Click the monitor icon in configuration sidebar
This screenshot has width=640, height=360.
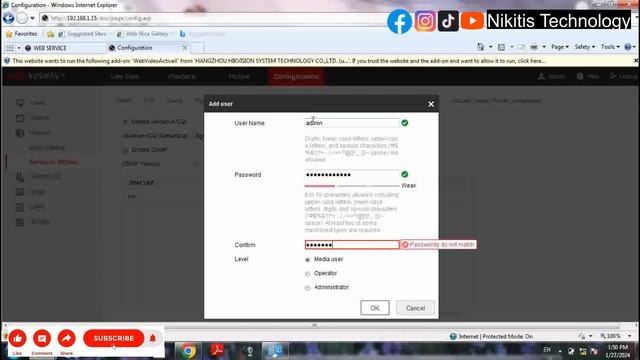20,102
